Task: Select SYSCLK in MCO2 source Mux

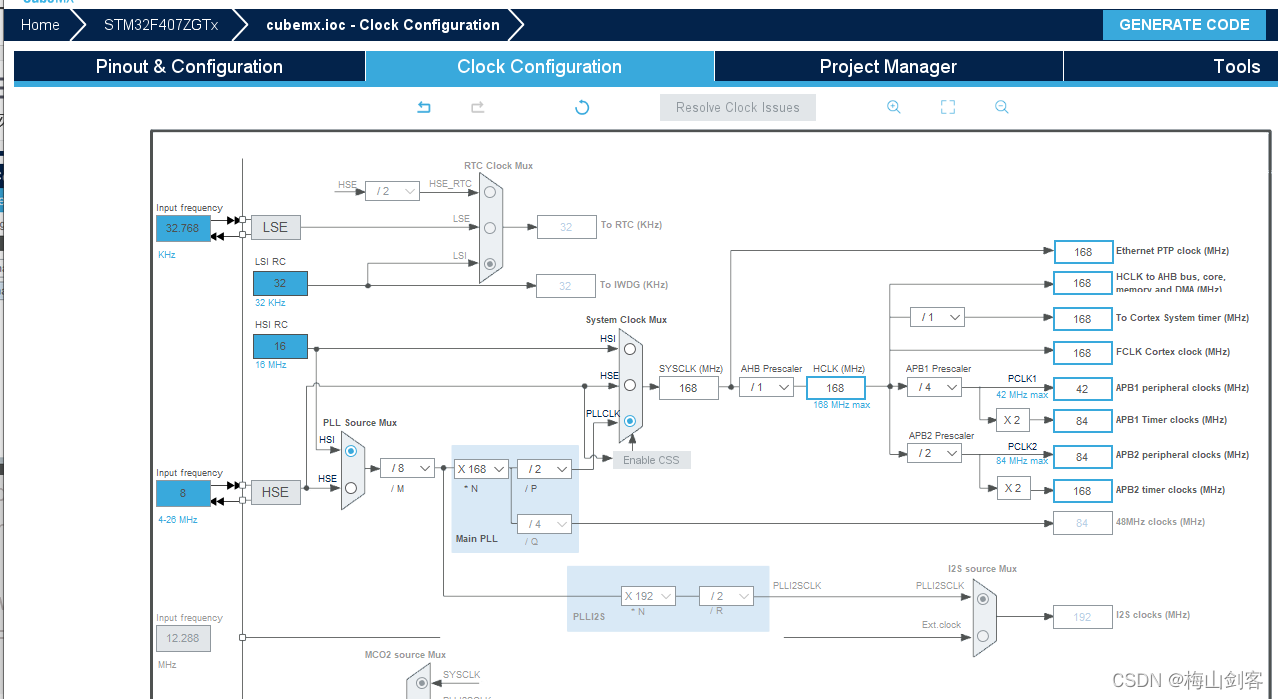Action: (x=421, y=684)
